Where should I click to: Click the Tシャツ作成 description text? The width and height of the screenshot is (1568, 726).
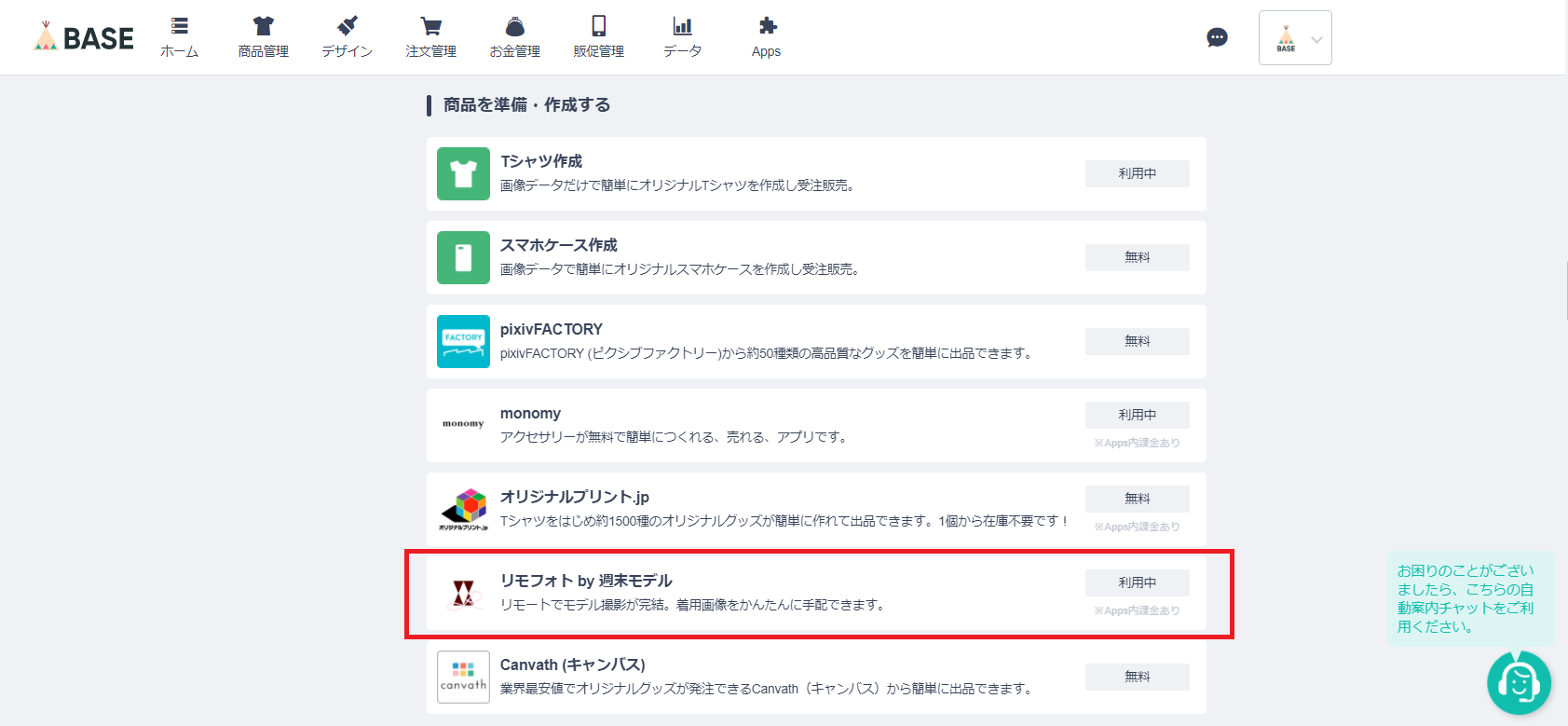coord(678,185)
